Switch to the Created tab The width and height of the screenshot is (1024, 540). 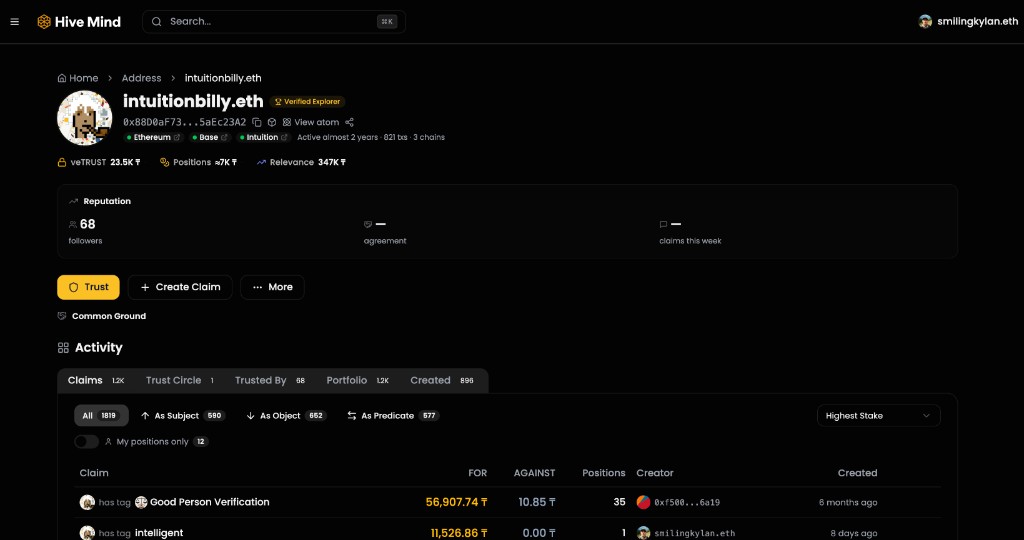[x=441, y=380]
